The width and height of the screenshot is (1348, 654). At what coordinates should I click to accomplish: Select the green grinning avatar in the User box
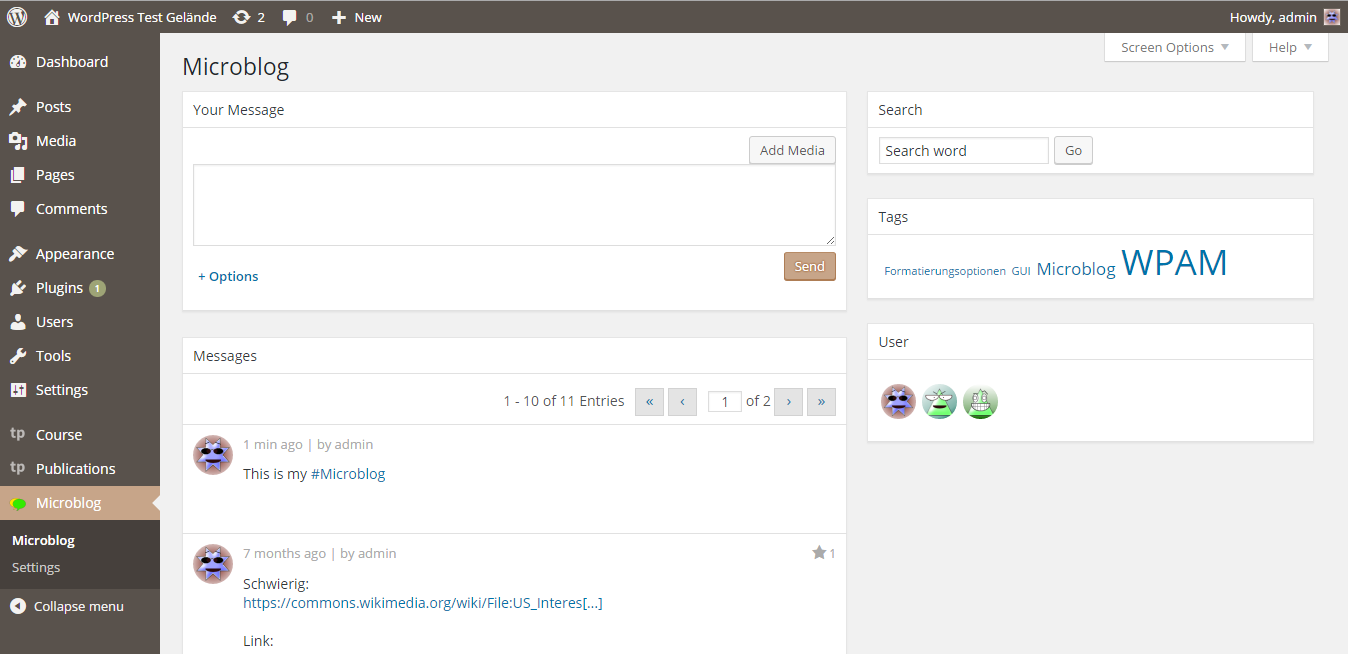tap(980, 401)
